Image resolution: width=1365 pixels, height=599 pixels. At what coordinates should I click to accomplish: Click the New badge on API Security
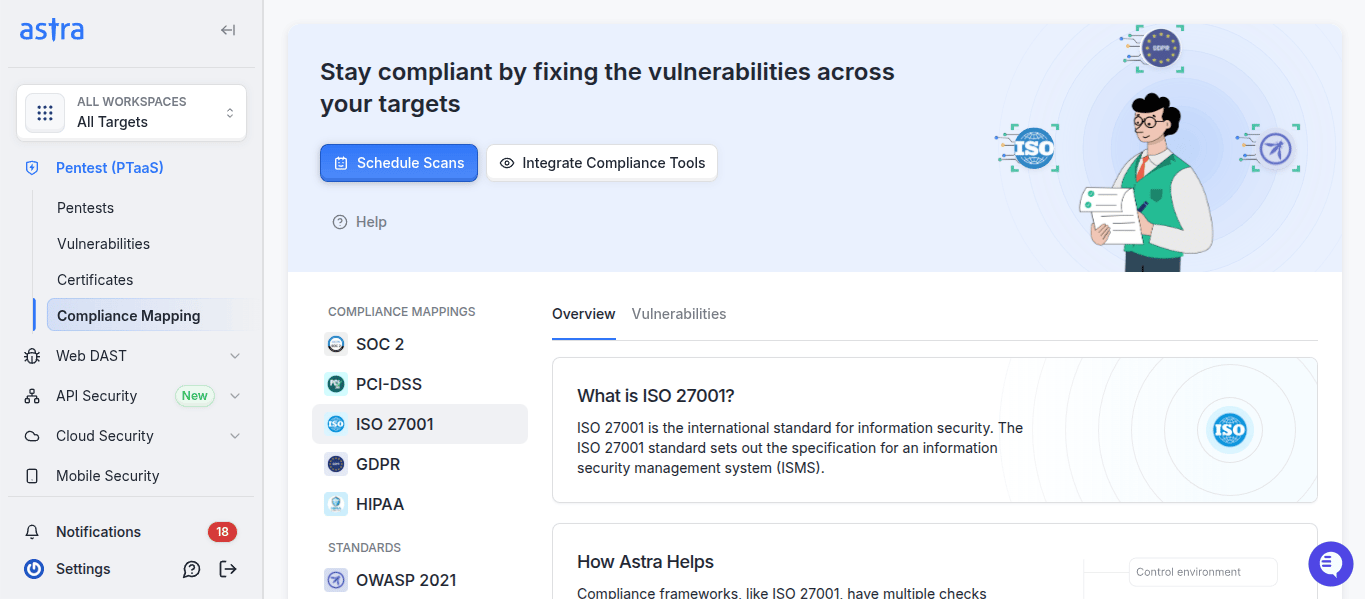click(195, 396)
